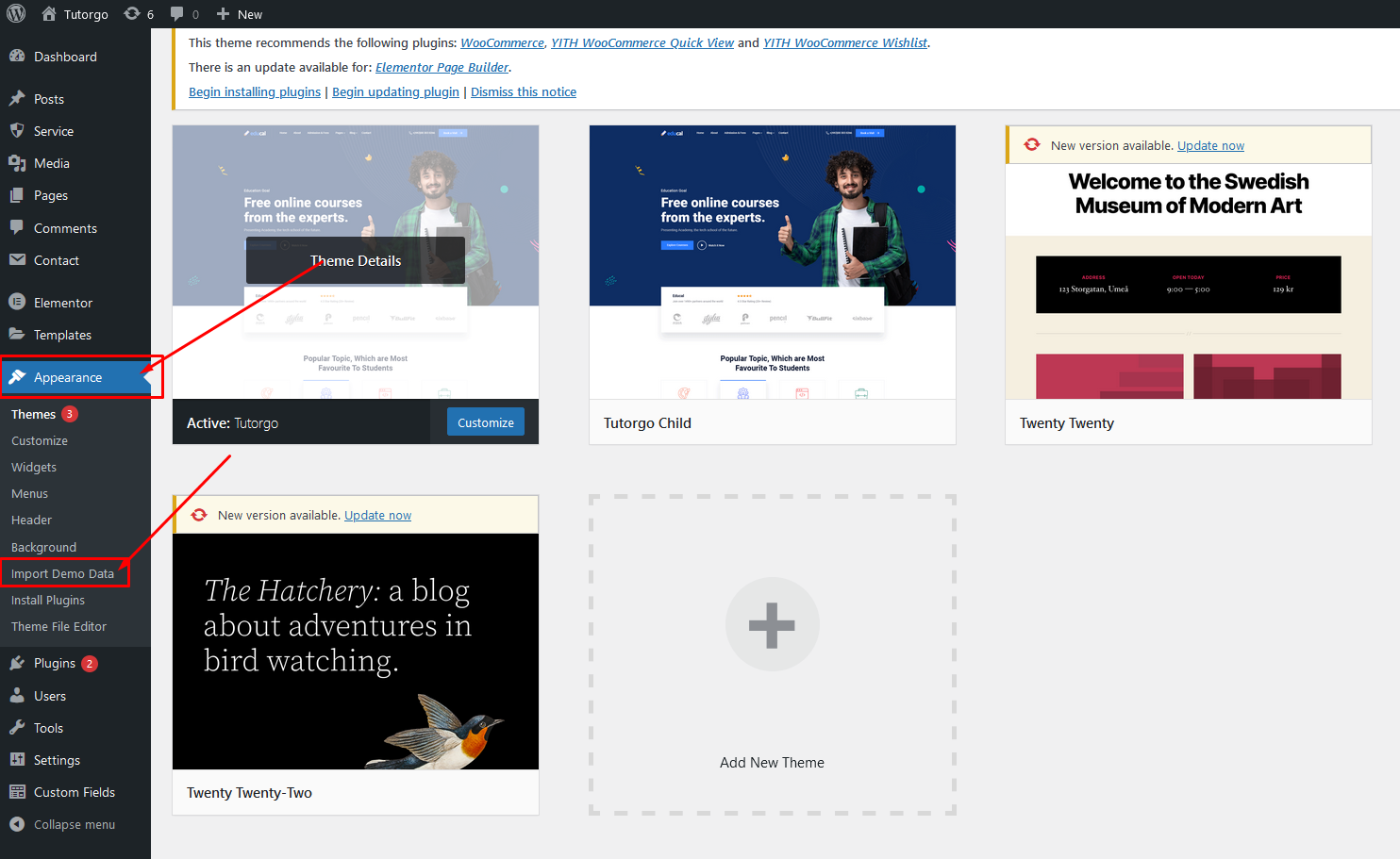Image resolution: width=1400 pixels, height=859 pixels.
Task: Select Import Demo Data submenu
Action: point(62,573)
